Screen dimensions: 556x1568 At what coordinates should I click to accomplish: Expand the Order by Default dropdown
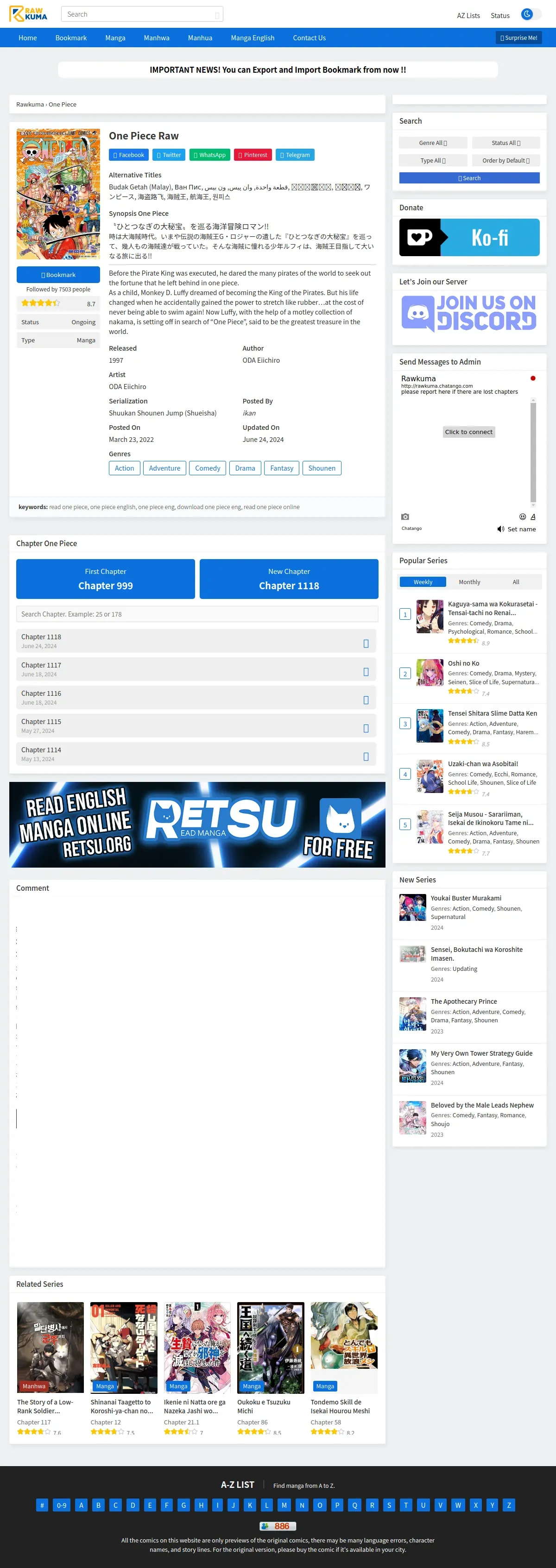(x=505, y=161)
